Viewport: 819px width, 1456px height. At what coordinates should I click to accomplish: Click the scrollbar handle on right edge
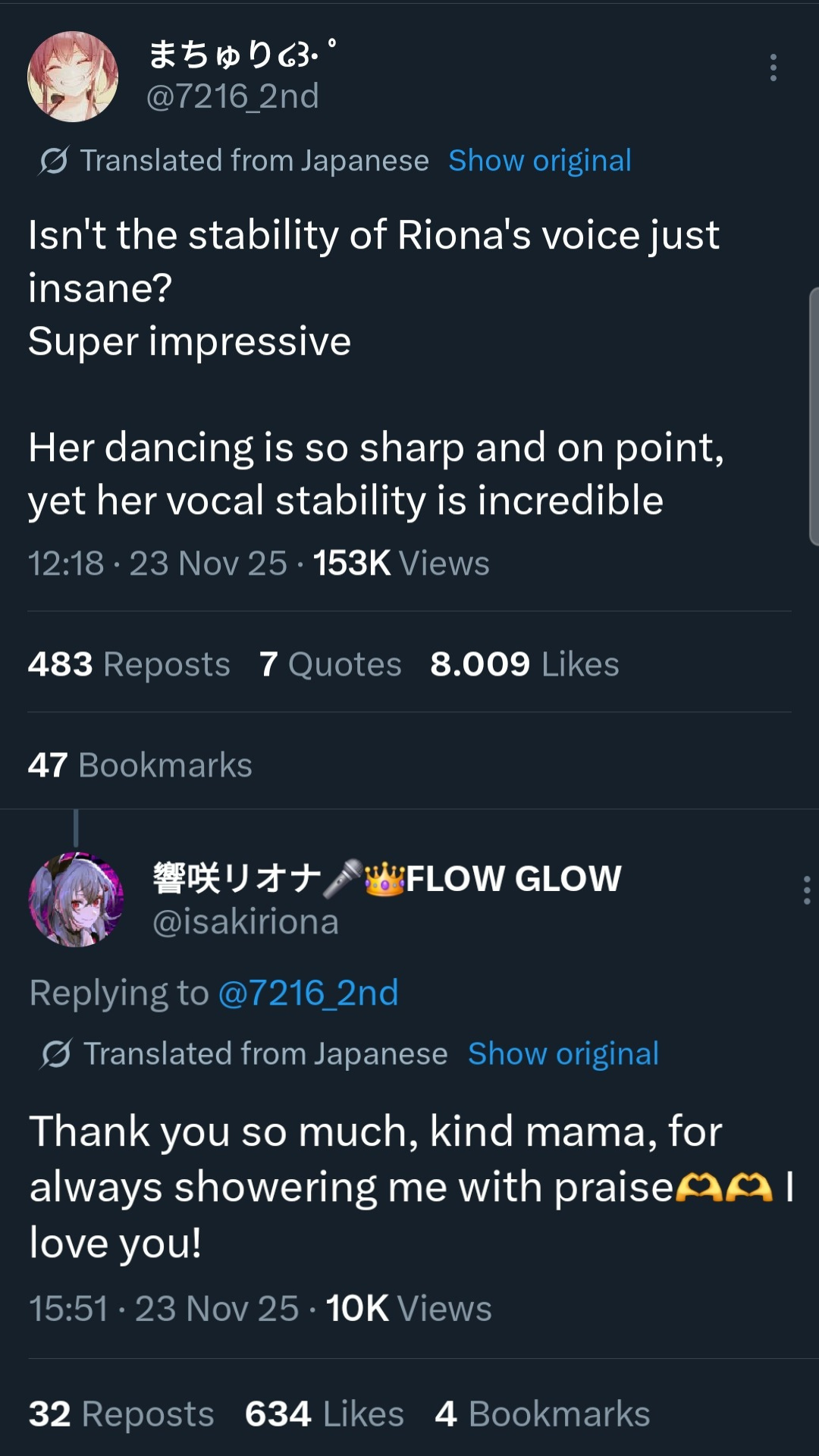pyautogui.click(x=814, y=416)
